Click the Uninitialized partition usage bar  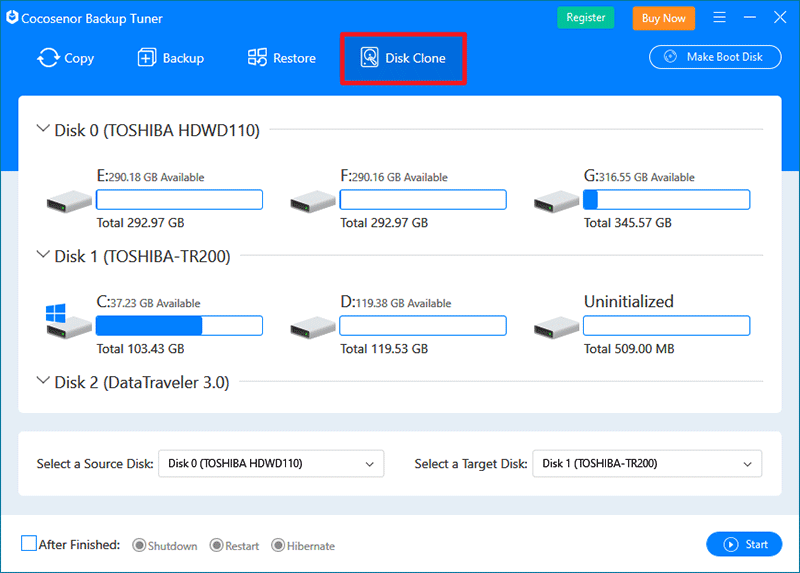[667, 326]
